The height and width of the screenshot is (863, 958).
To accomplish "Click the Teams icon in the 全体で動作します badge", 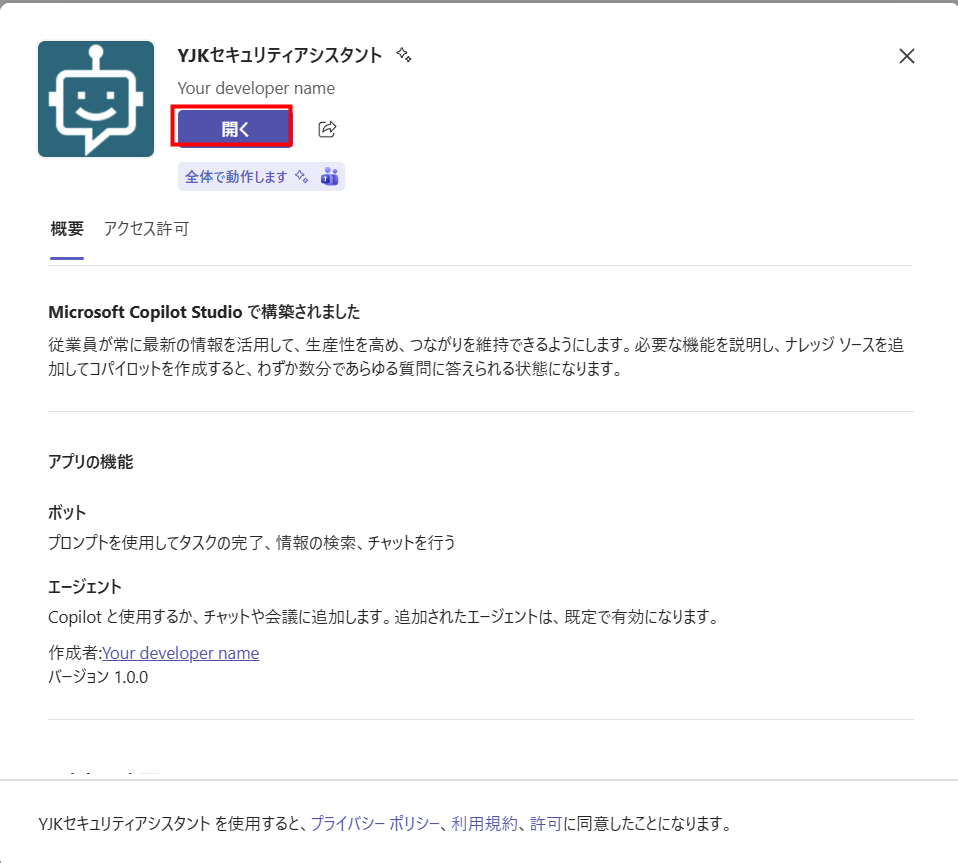I will coord(329,177).
